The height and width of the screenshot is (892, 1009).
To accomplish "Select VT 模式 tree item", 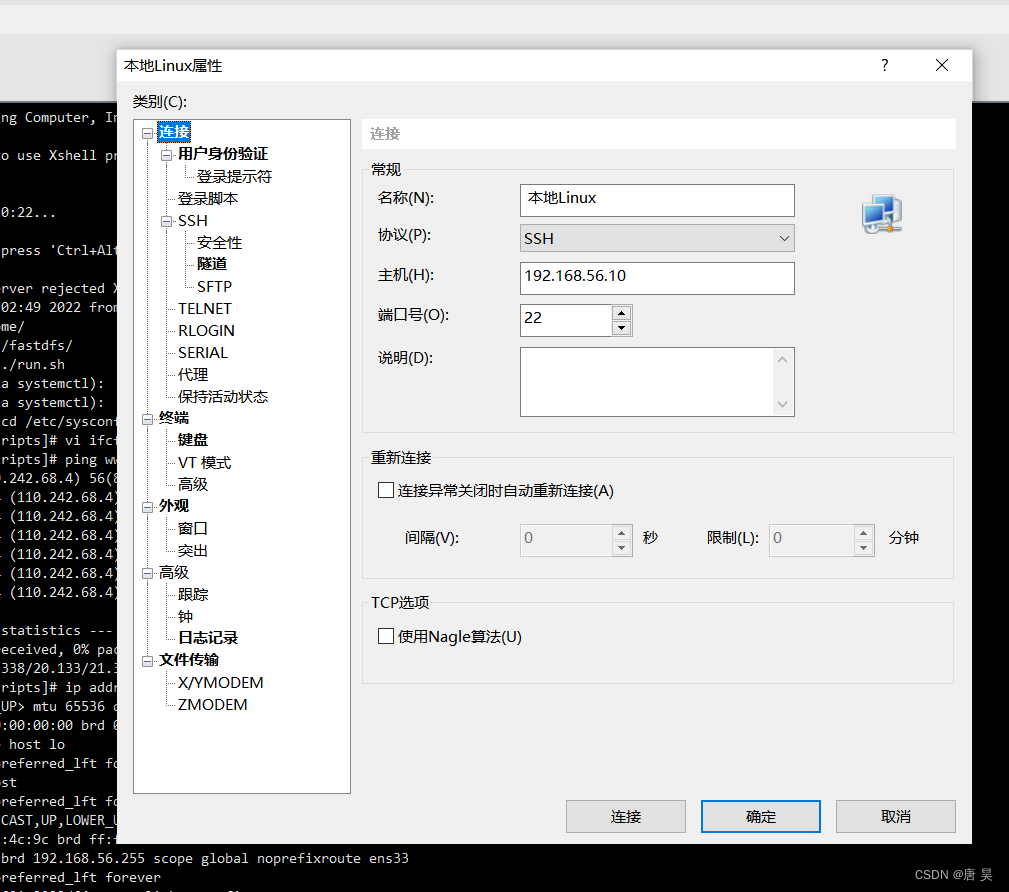I will click(204, 463).
